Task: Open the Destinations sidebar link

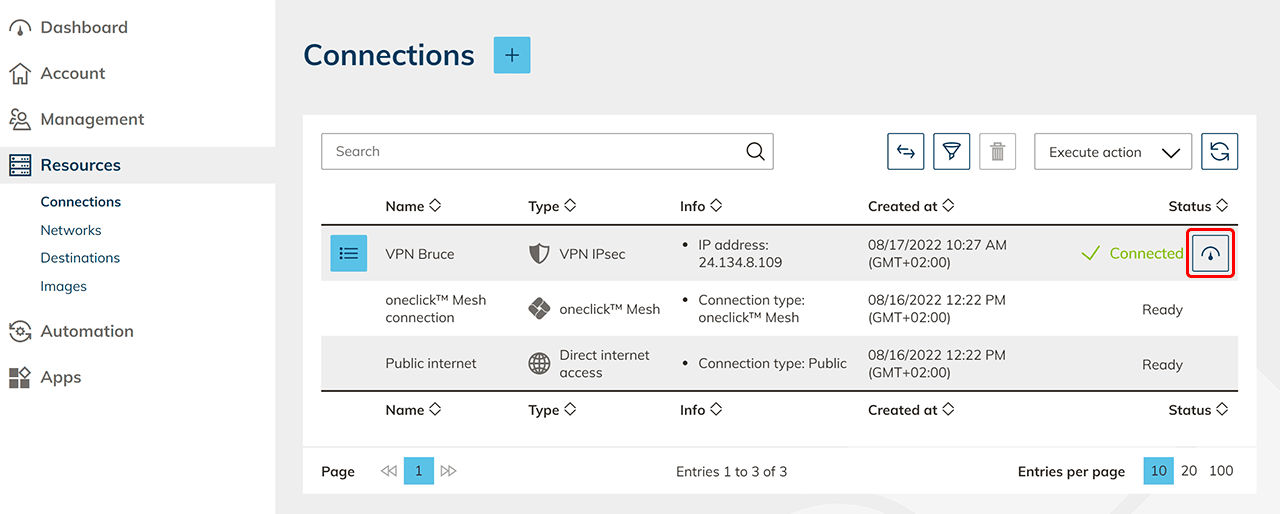Action: [x=80, y=258]
